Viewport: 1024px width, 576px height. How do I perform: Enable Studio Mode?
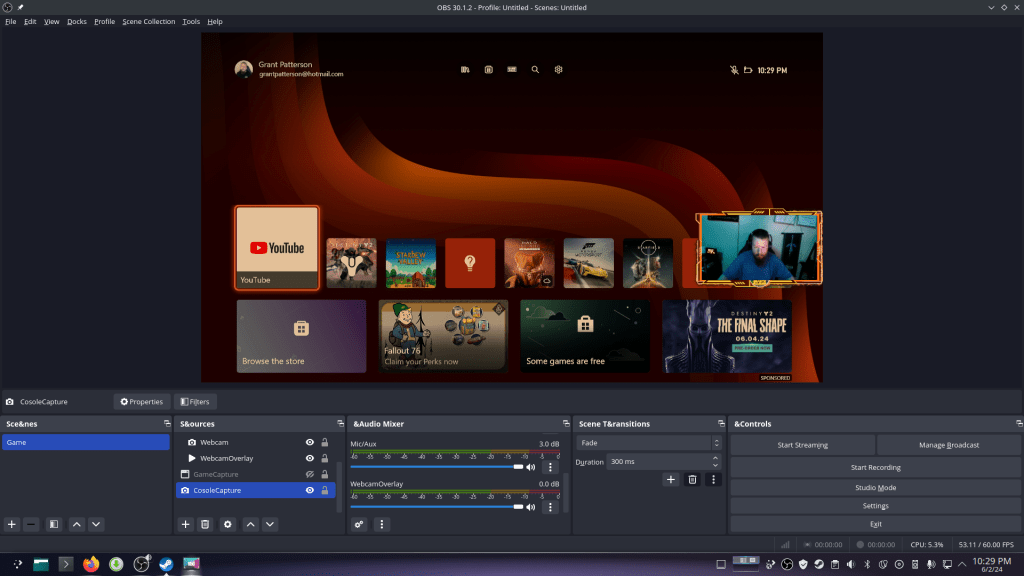click(x=876, y=487)
